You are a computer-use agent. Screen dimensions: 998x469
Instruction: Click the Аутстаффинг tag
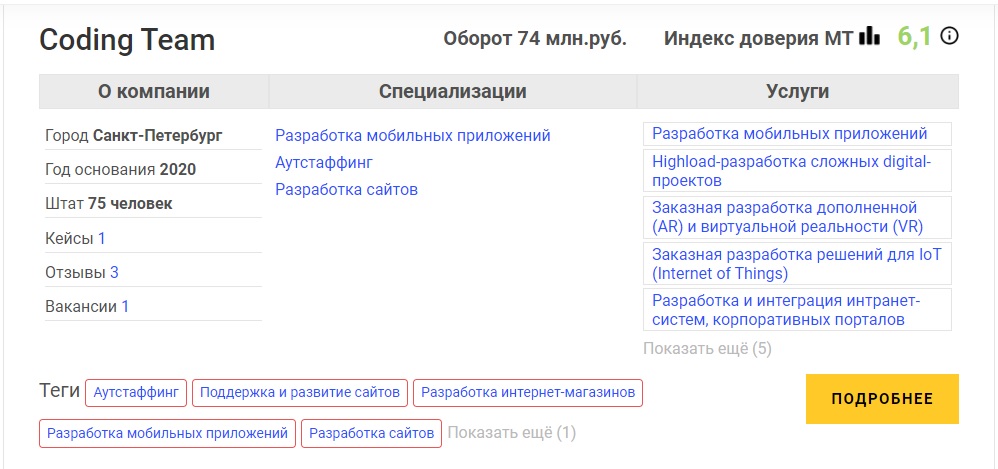point(136,393)
